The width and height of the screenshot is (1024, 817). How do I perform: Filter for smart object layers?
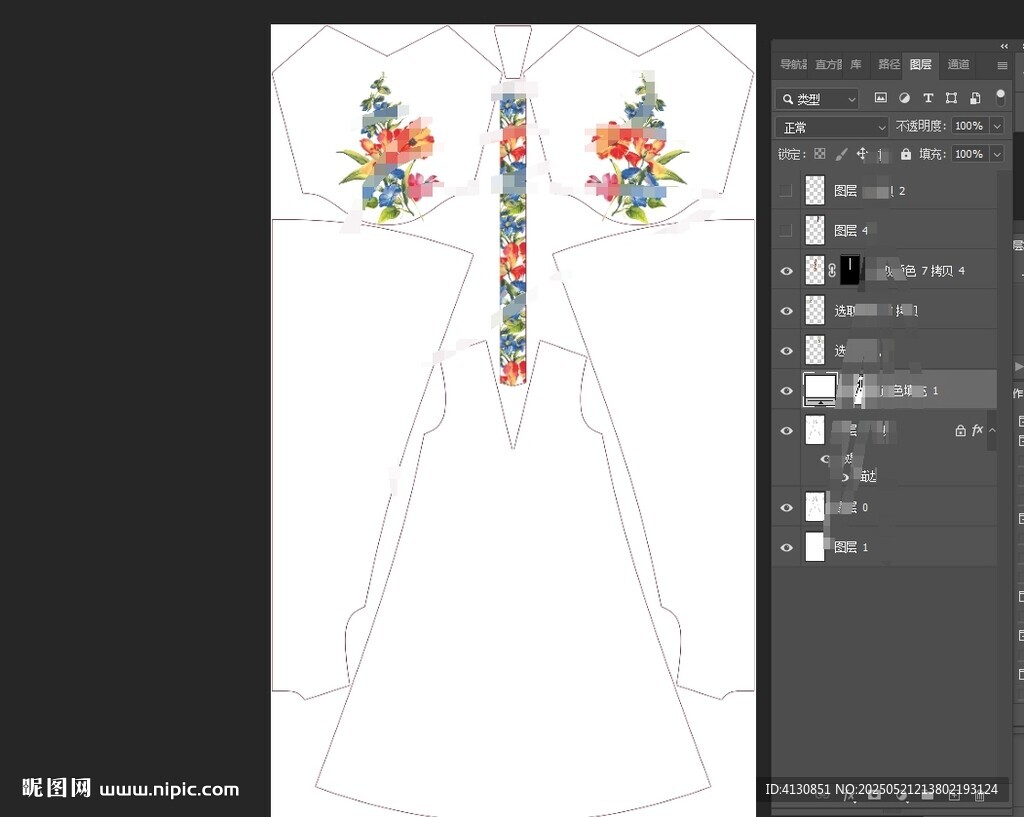(x=975, y=98)
